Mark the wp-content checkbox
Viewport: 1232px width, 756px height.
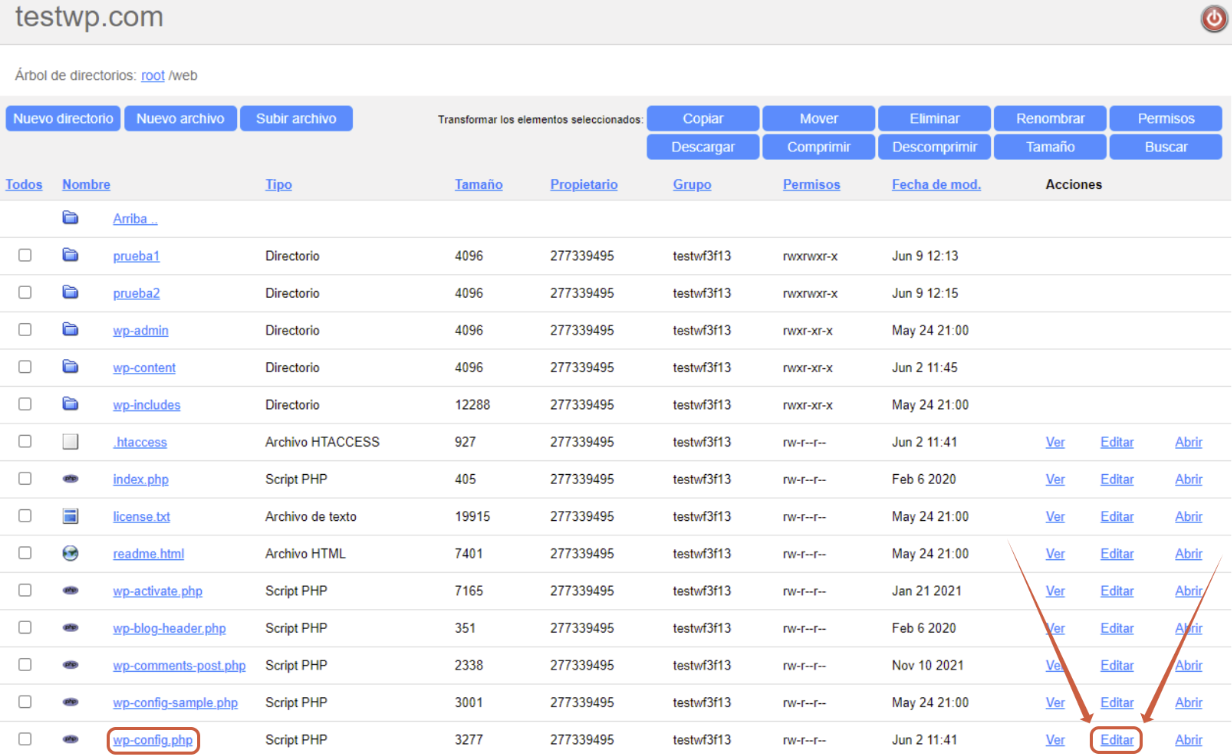[25, 366]
